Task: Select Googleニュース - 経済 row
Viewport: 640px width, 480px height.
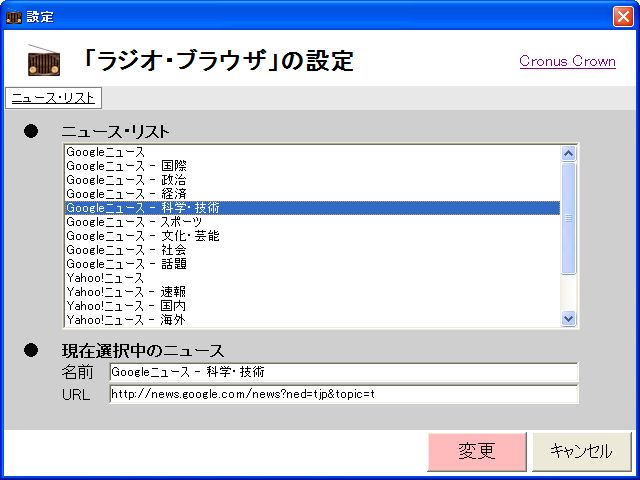Action: click(x=312, y=194)
